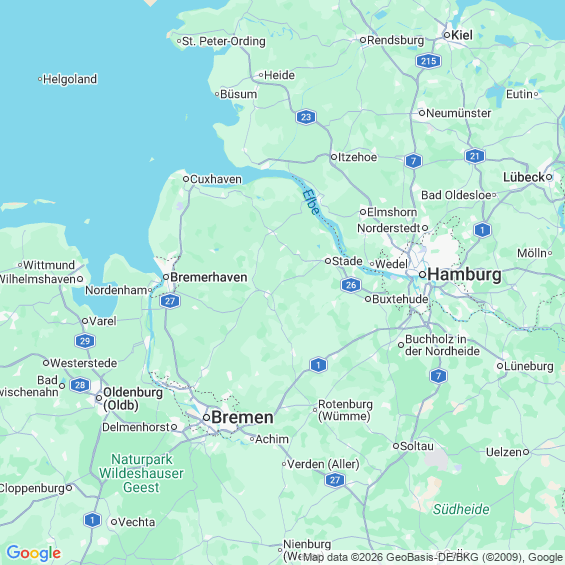
Task: Click the St. Peter-Ording label
Action: click(224, 41)
